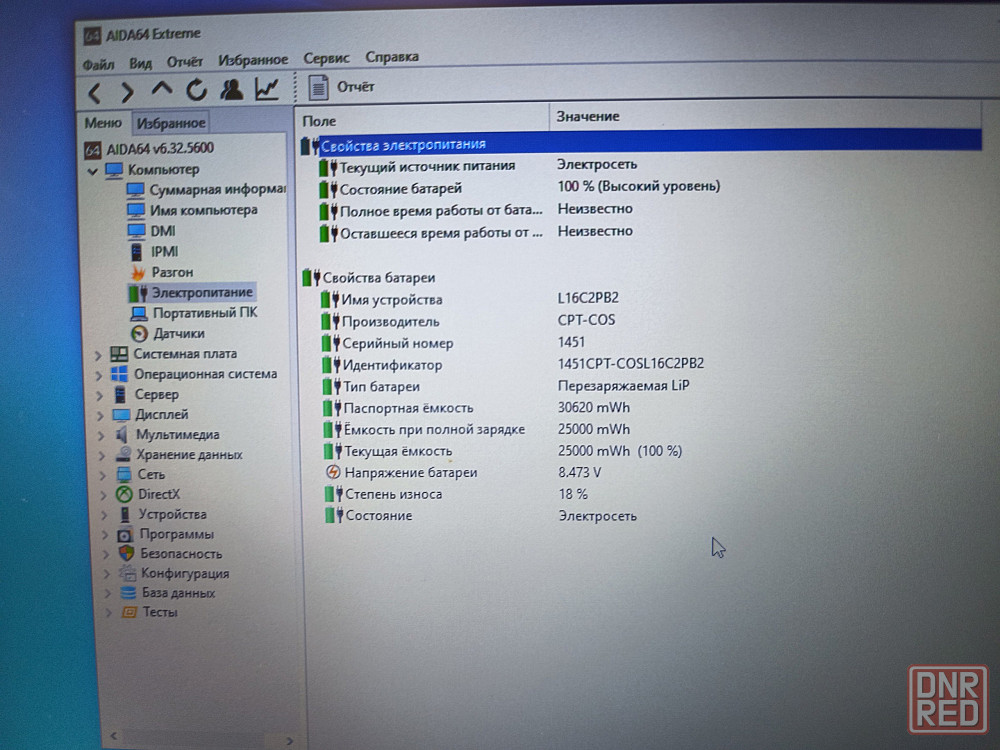Open the Избранное menu in the menu bar
This screenshot has height=750, width=1000.
click(253, 60)
